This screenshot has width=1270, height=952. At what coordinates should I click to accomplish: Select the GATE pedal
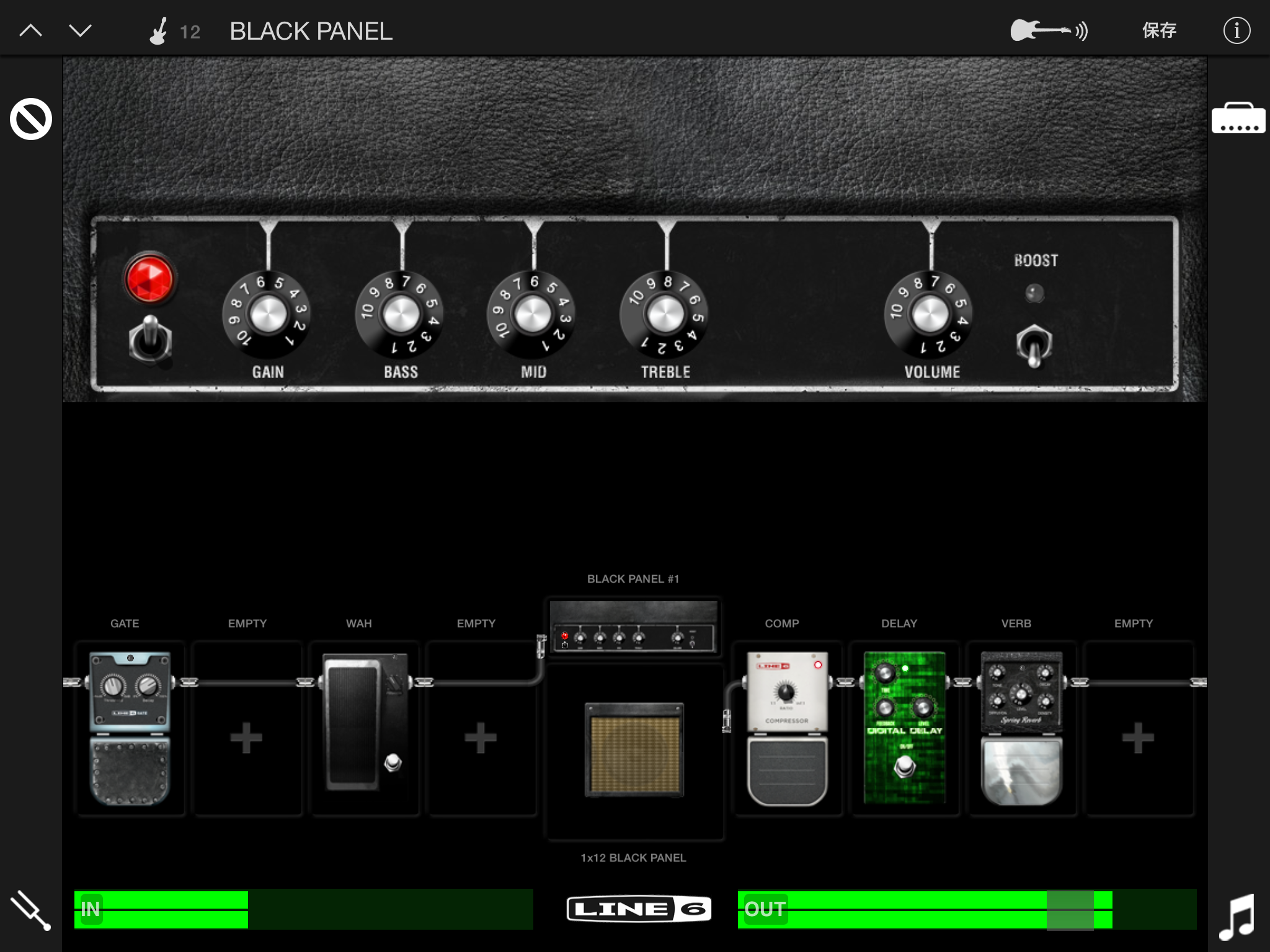[x=130, y=728]
